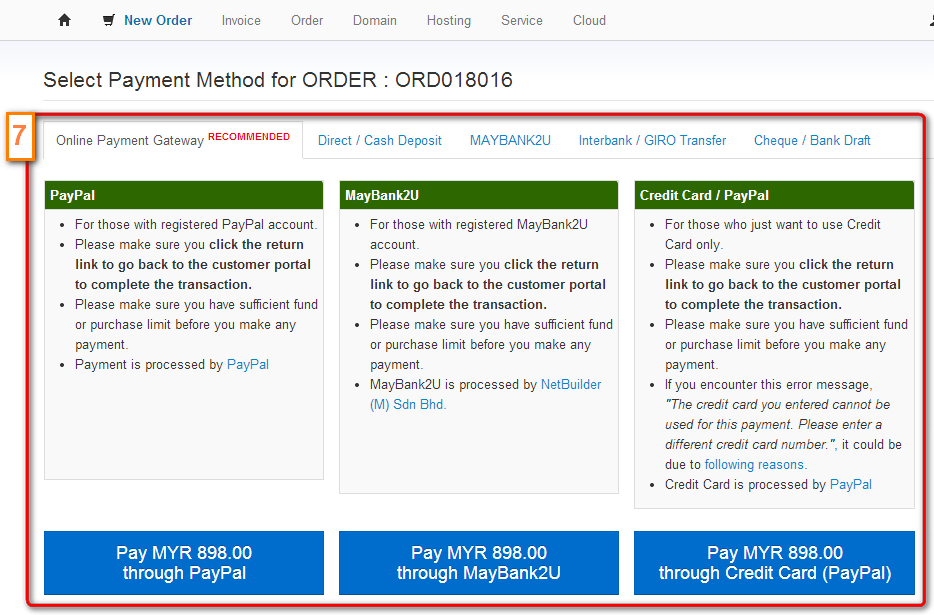The width and height of the screenshot is (934, 615).
Task: Switch to Cheque / Bank Draft tab
Action: pyautogui.click(x=812, y=141)
